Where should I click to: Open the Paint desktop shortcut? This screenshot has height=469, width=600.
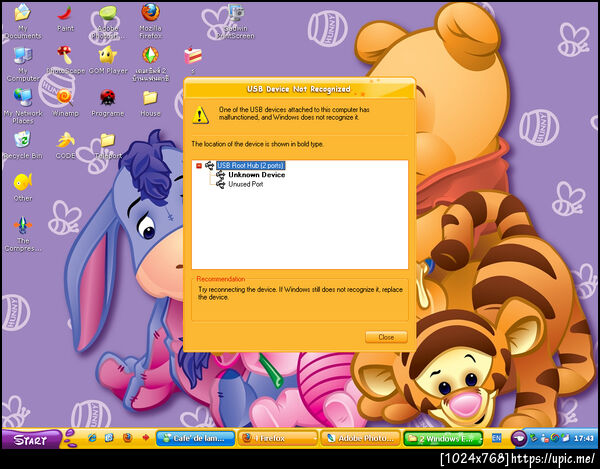tap(65, 18)
